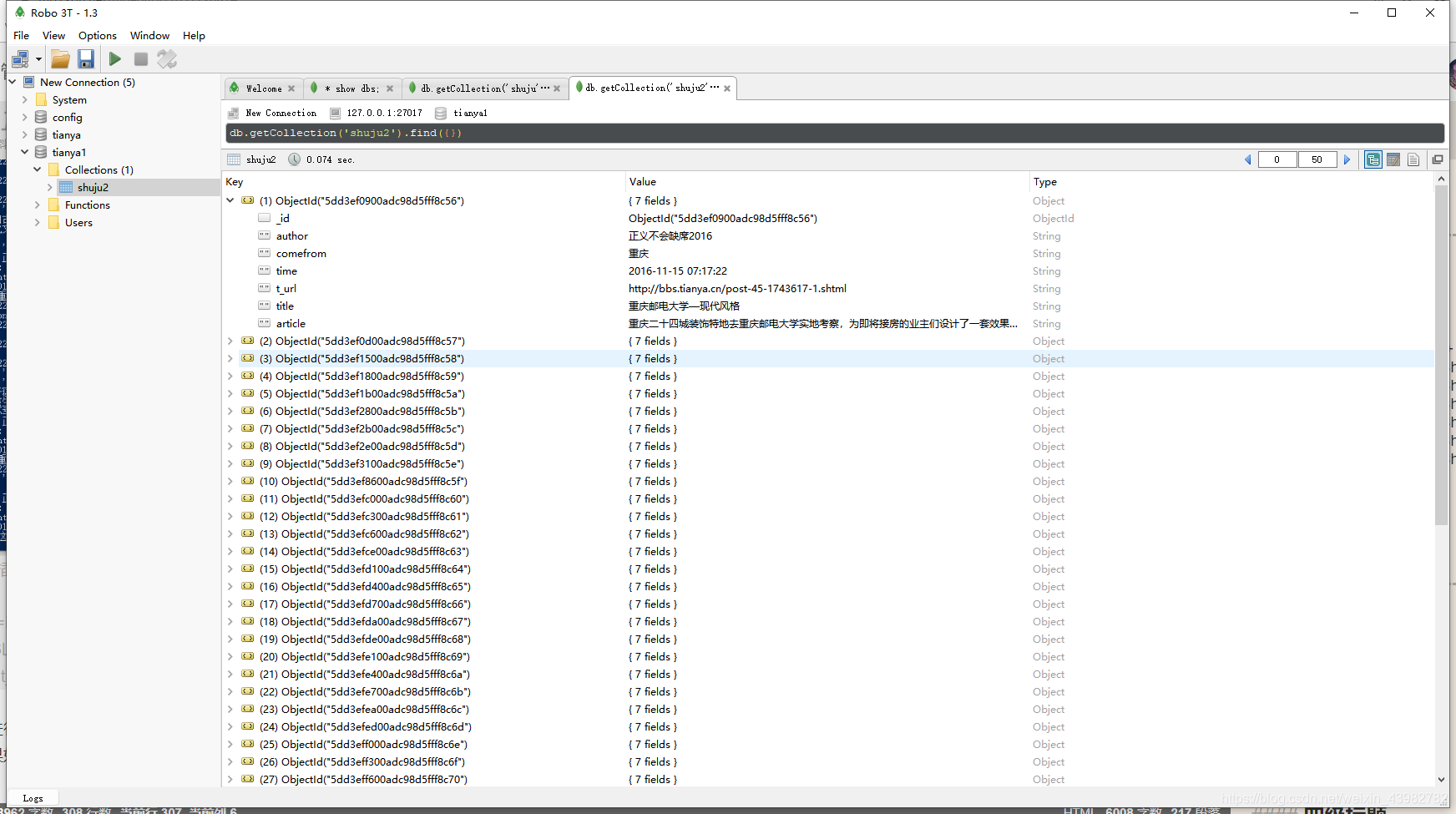
Task: Collapse the Collections (1) folder
Action: (38, 169)
